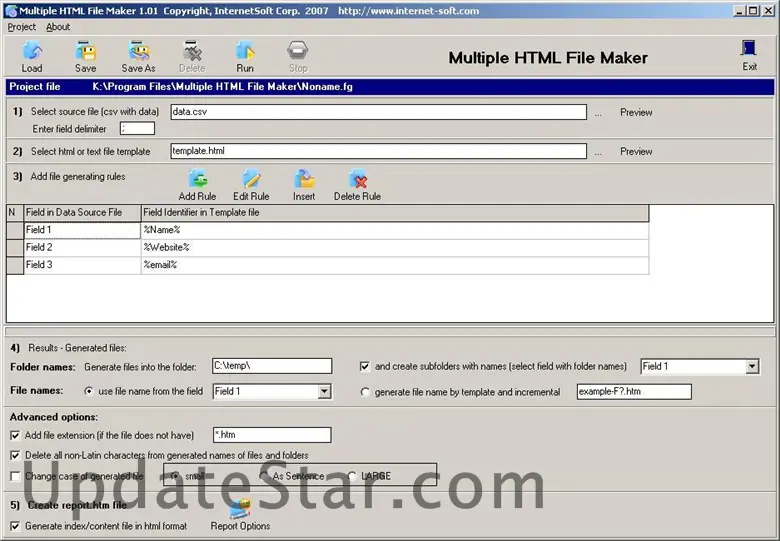Start generation with the Run icon
Image resolution: width=780 pixels, height=541 pixels.
245,51
